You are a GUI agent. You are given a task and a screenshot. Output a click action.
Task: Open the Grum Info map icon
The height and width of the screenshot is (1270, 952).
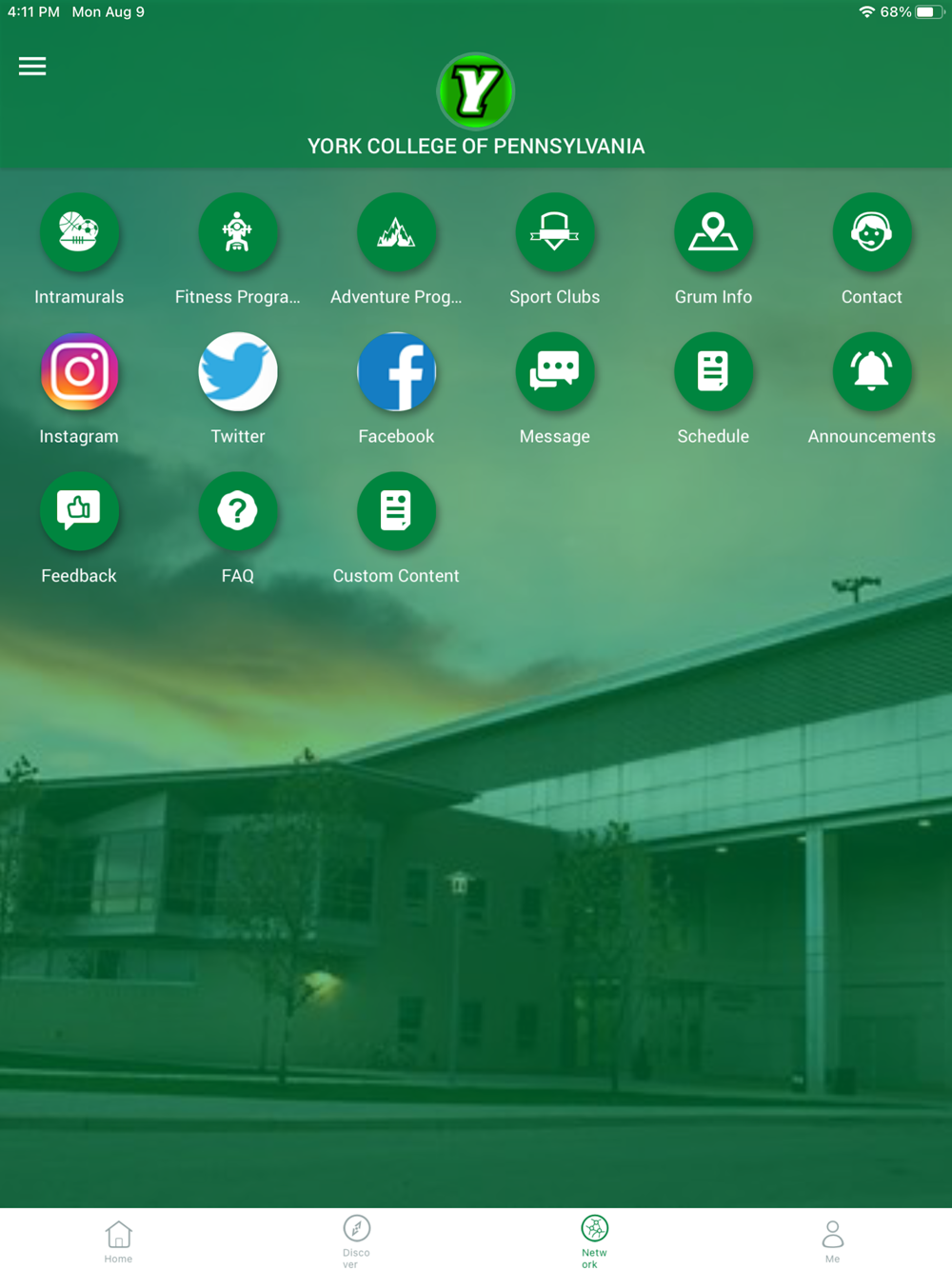(713, 232)
